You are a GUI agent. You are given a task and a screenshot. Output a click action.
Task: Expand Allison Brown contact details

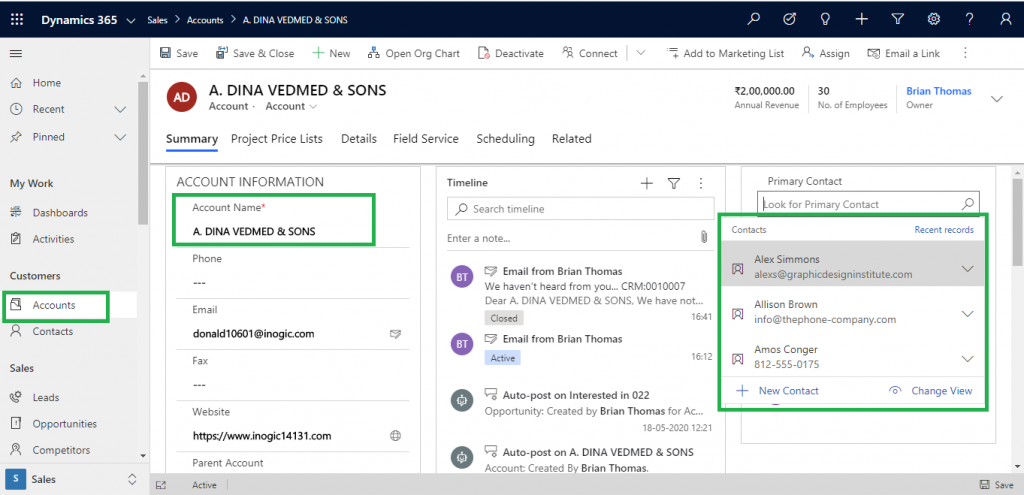(x=968, y=314)
